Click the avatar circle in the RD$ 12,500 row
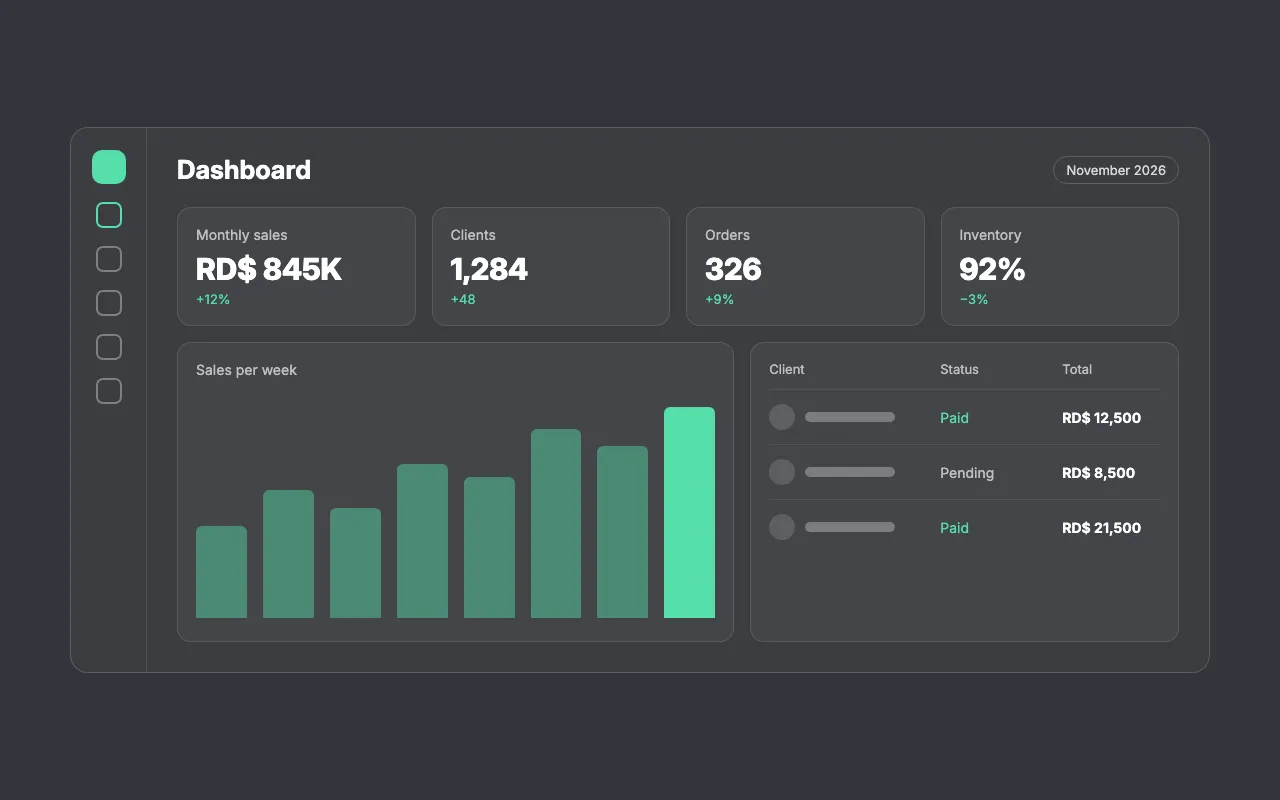Viewport: 1280px width, 800px height. tap(782, 417)
